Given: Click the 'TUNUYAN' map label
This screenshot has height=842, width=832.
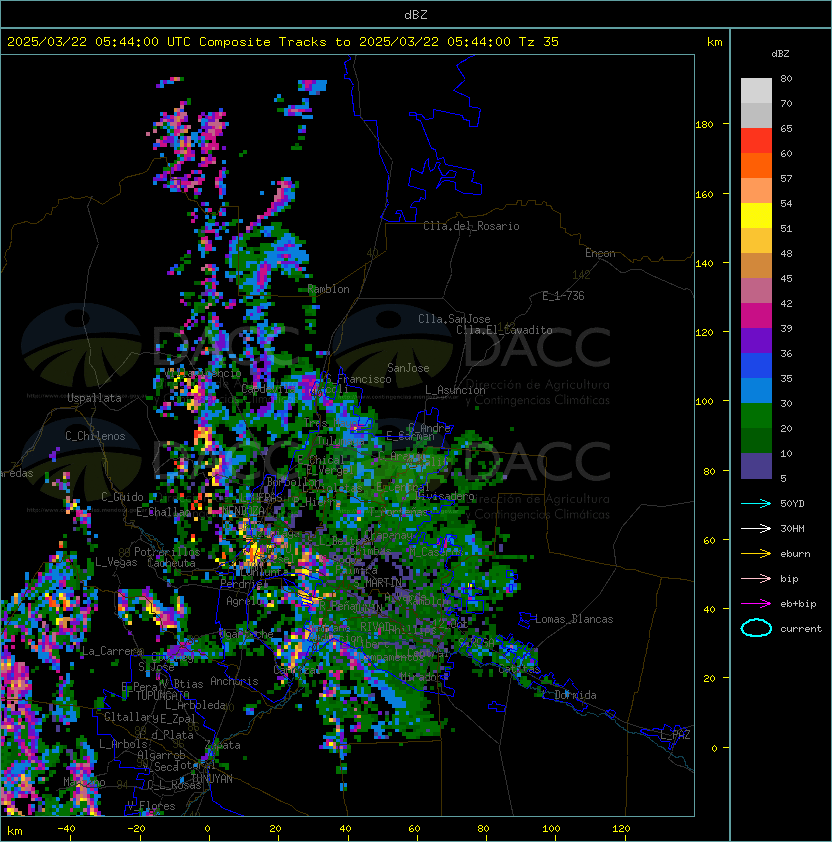Looking at the screenshot, I should 212,779.
